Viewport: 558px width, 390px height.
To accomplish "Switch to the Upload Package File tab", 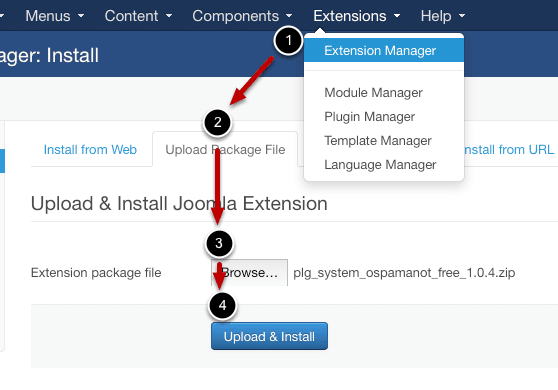I will click(225, 149).
